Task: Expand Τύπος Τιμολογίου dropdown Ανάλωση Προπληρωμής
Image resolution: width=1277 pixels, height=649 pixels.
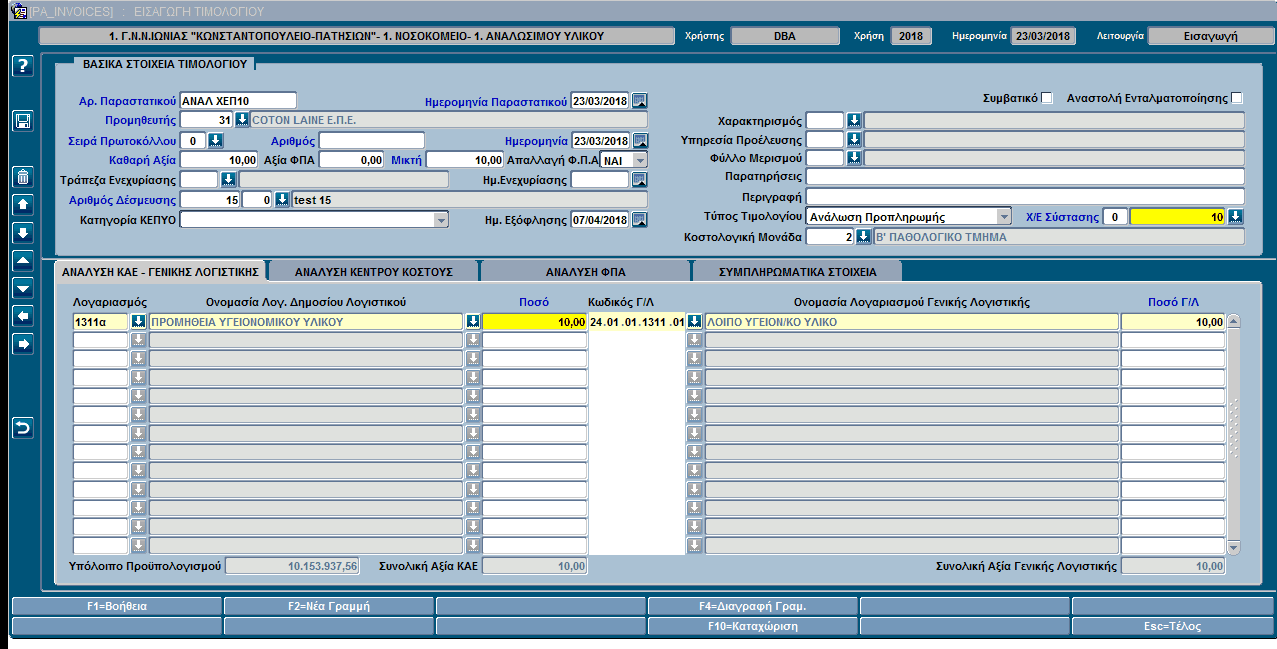Action: tap(1004, 217)
